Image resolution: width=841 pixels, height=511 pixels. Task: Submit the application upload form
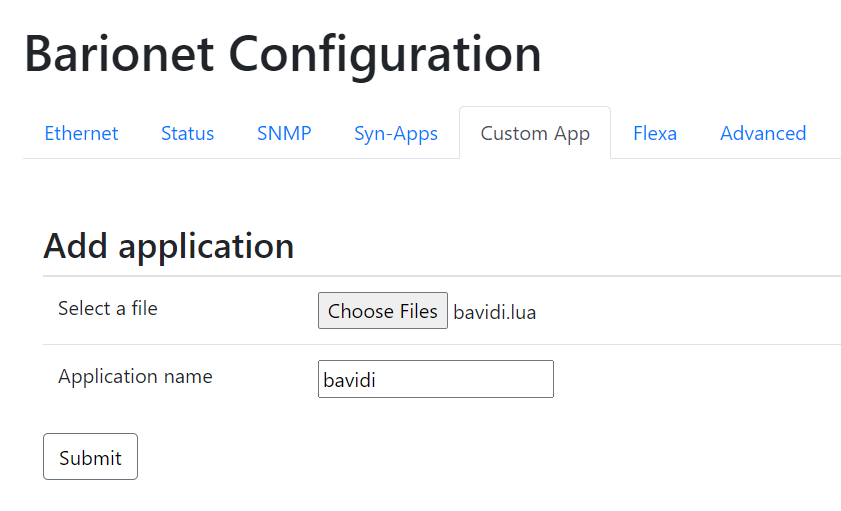click(x=90, y=457)
